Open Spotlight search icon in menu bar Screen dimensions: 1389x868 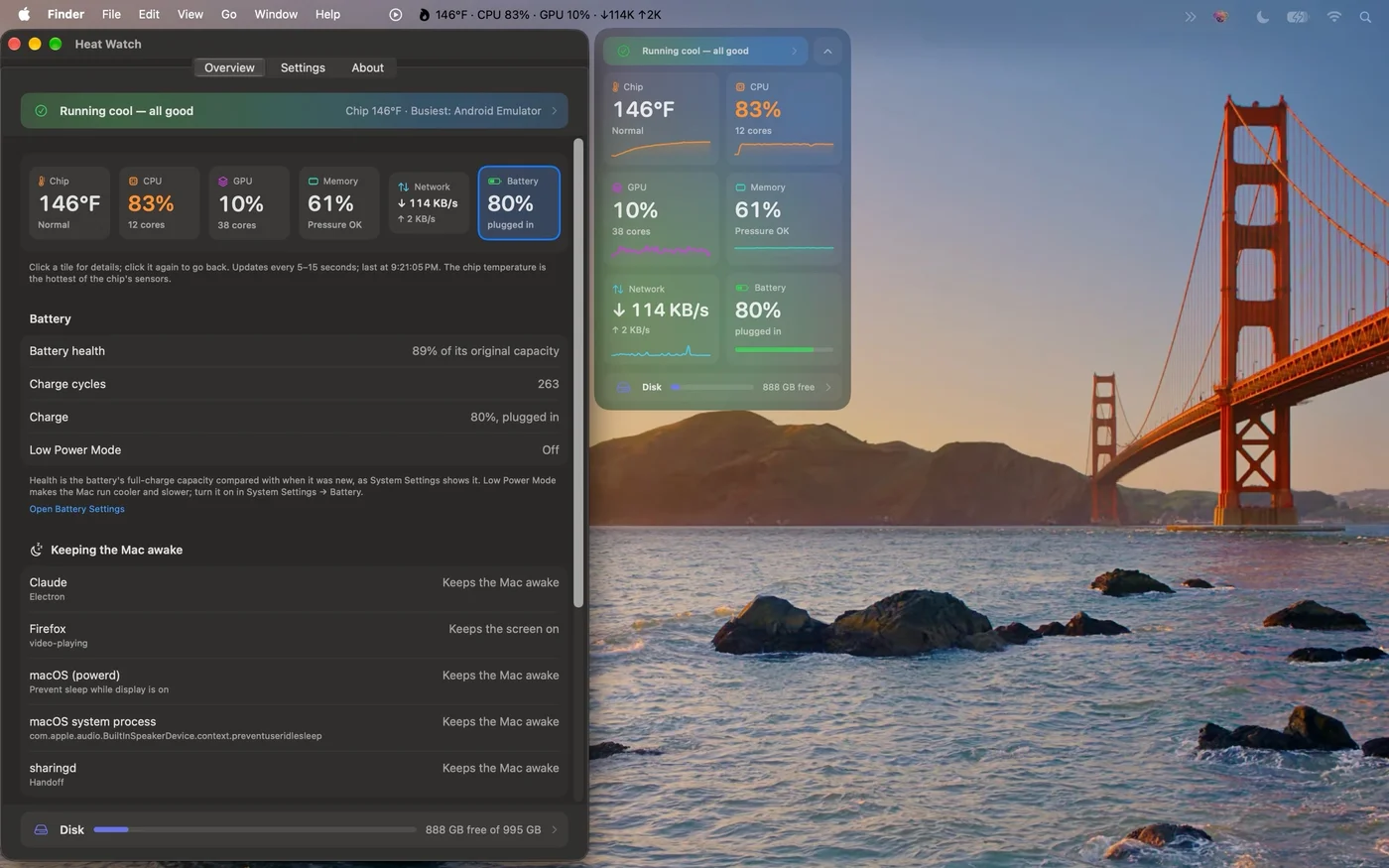coord(1367,16)
